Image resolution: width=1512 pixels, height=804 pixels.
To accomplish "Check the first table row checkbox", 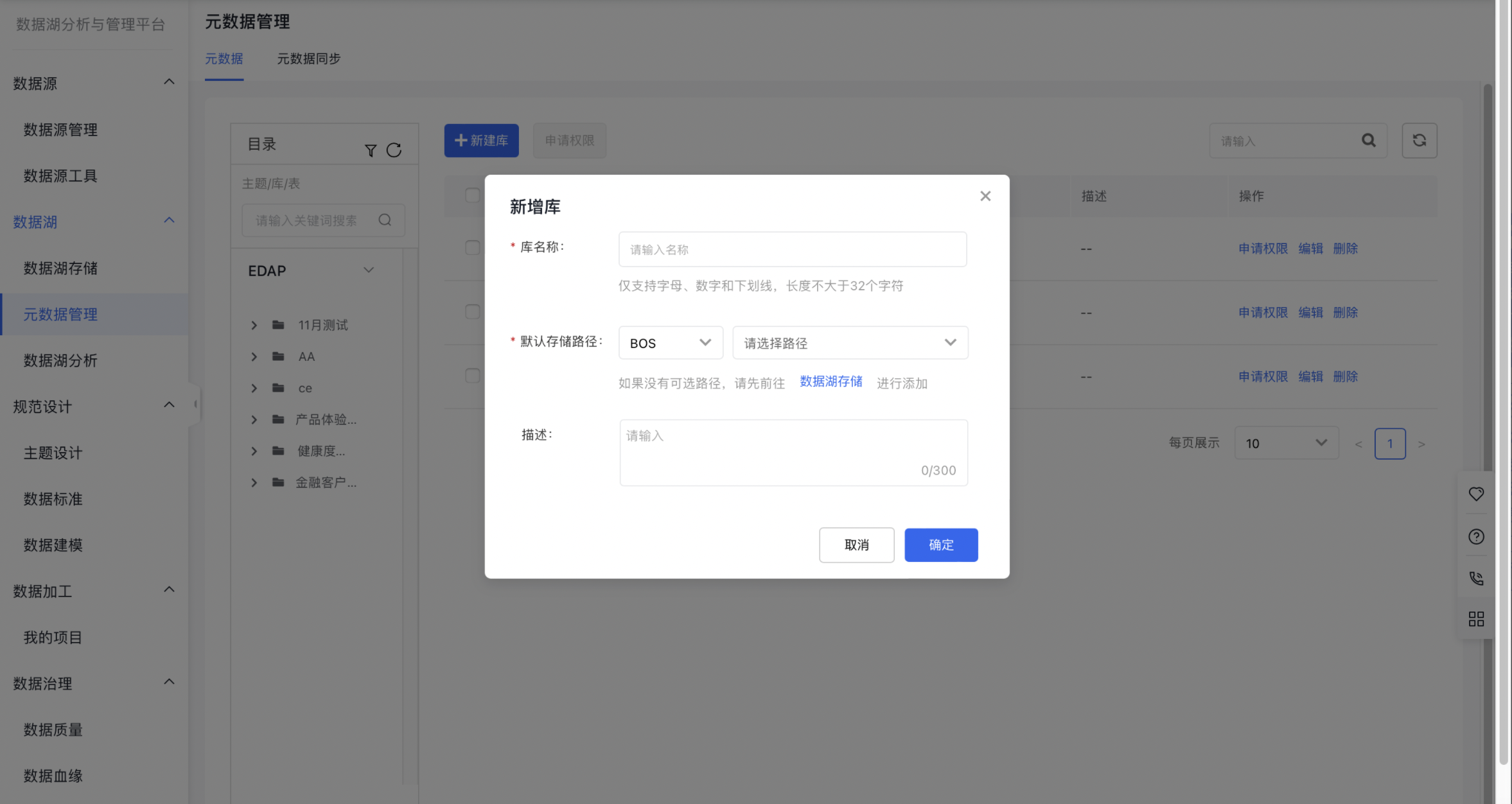I will pos(472,248).
